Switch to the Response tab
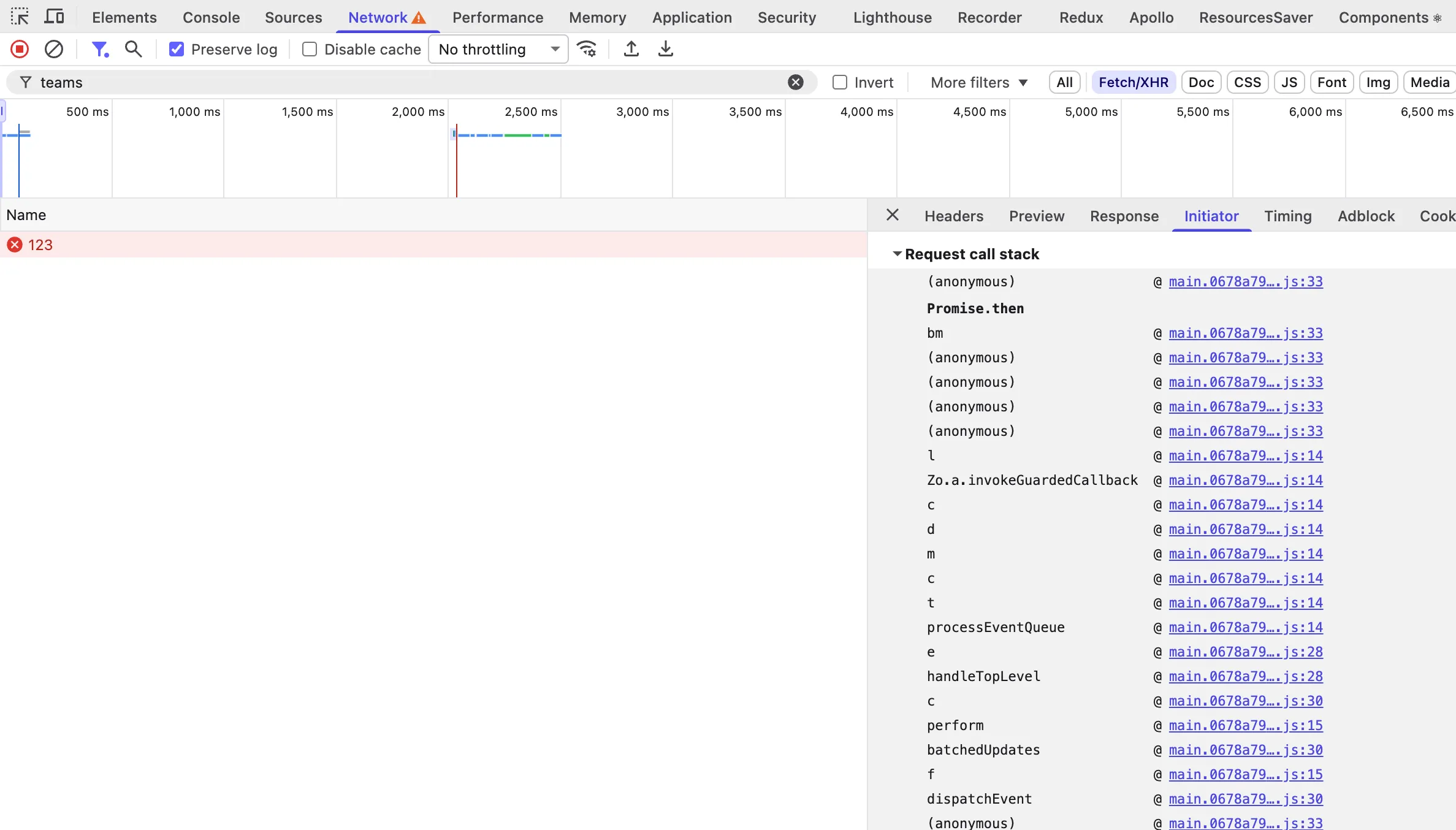1456x830 pixels. [1124, 216]
